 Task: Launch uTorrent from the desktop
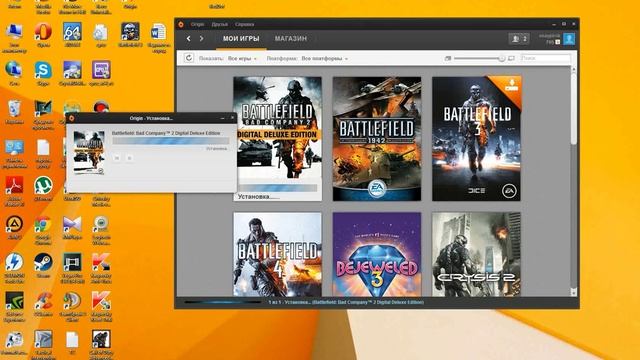[43, 186]
